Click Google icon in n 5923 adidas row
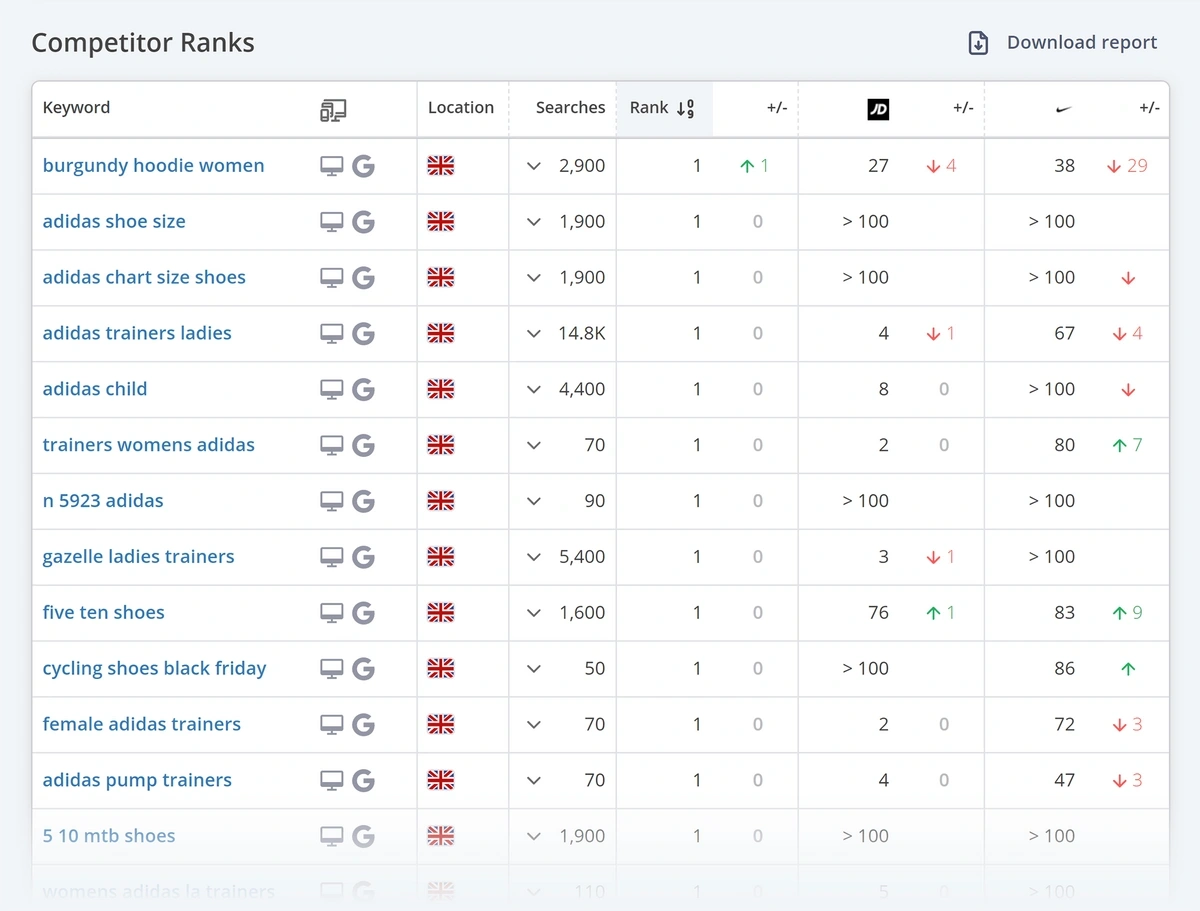 [x=364, y=501]
